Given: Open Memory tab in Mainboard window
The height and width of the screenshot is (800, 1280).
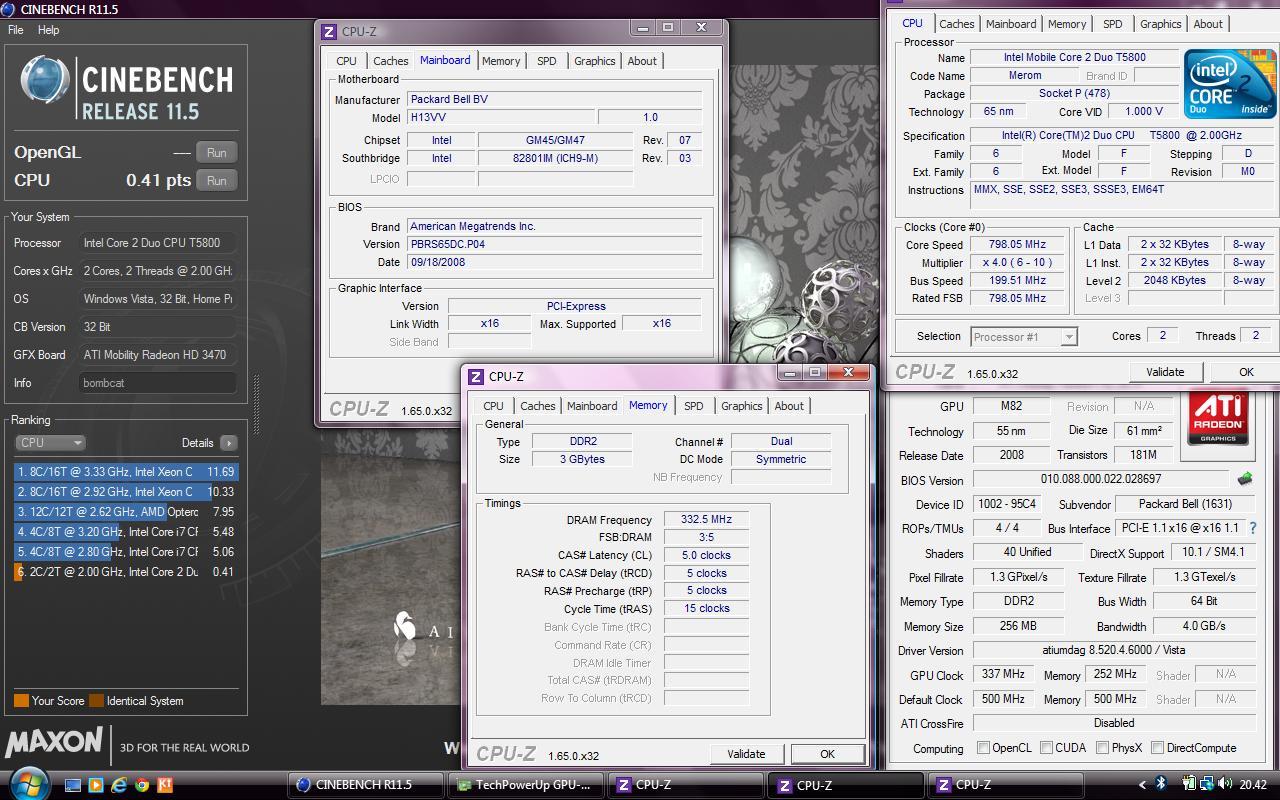Looking at the screenshot, I should pos(501,61).
